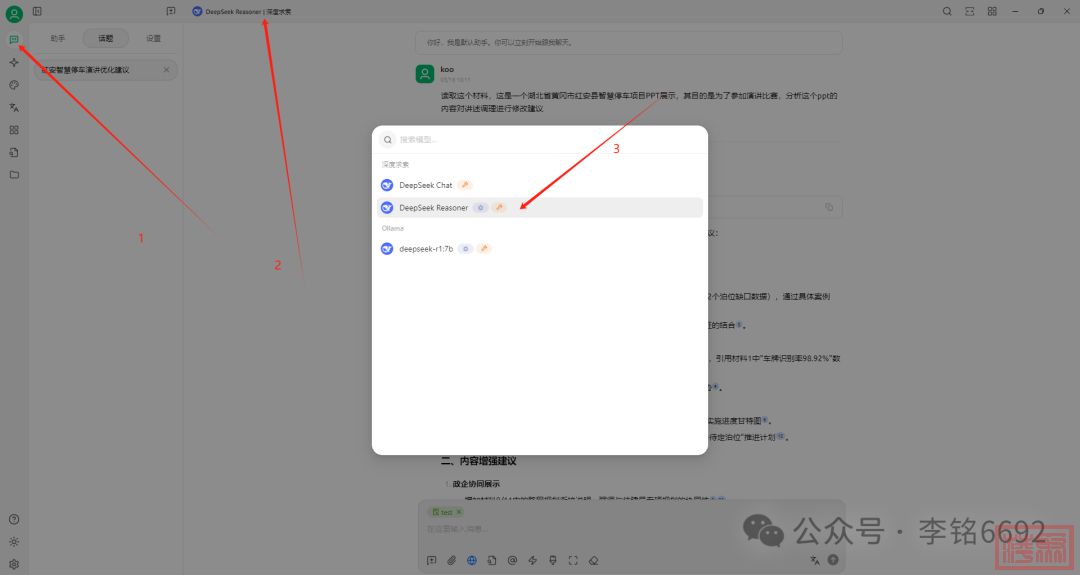Viewport: 1080px width, 575px height.
Task: Toggle the web search globe icon
Action: pos(471,560)
